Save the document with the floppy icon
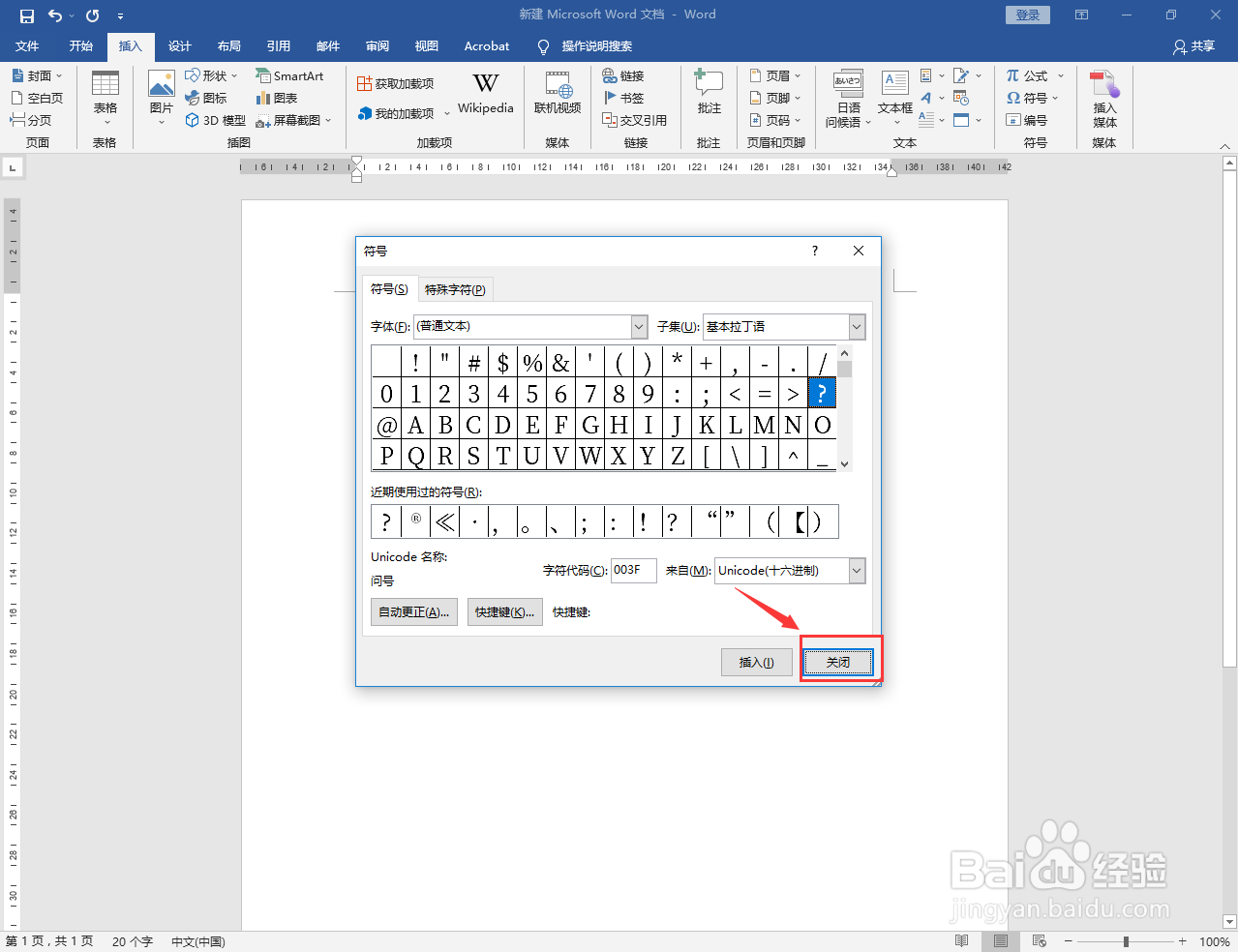This screenshot has height=952, width=1238. pos(27,15)
